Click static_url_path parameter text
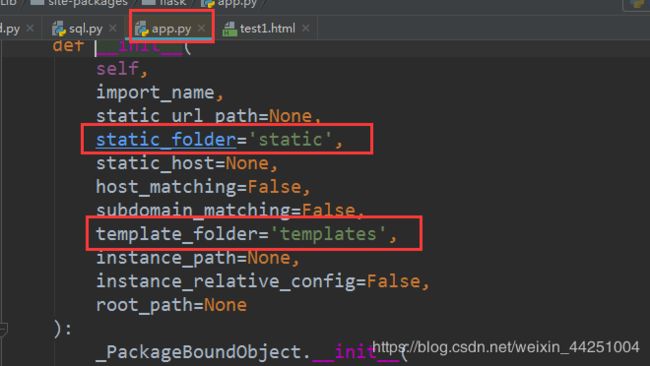Screen dimensions: 650x366 (177, 115)
